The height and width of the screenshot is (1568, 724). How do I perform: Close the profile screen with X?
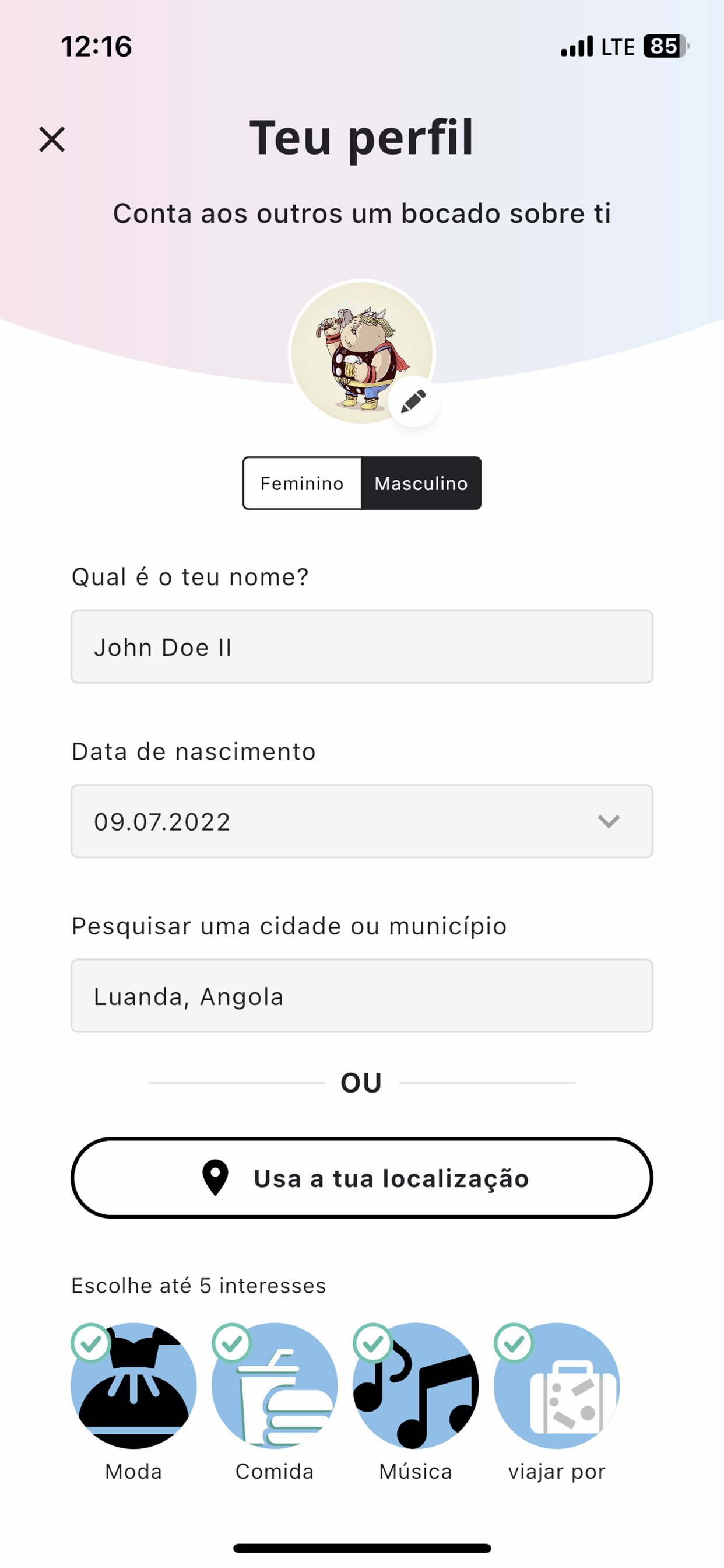pyautogui.click(x=52, y=139)
